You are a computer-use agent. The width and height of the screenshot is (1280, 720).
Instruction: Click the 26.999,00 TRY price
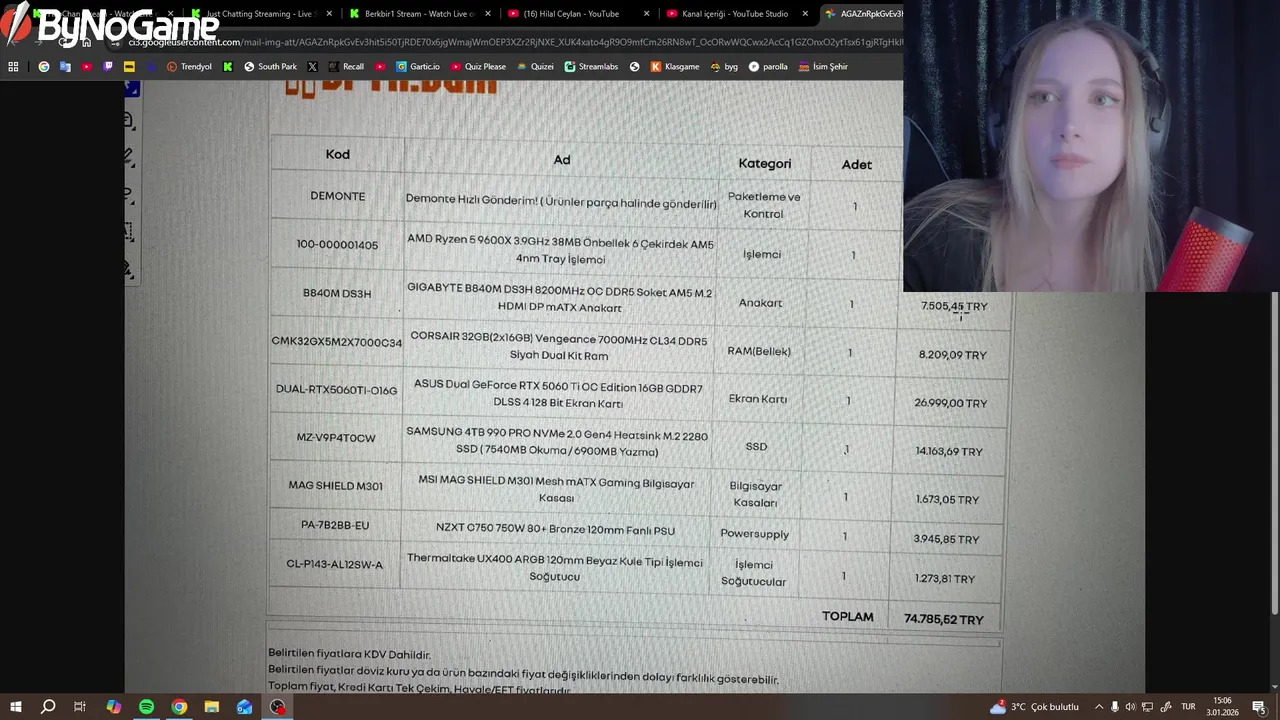(950, 403)
